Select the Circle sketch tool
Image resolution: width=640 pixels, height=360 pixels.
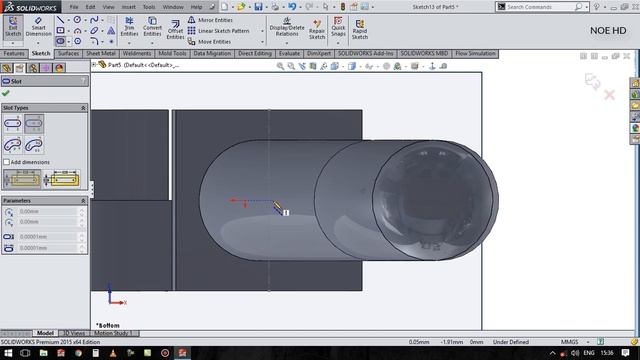[x=77, y=20]
